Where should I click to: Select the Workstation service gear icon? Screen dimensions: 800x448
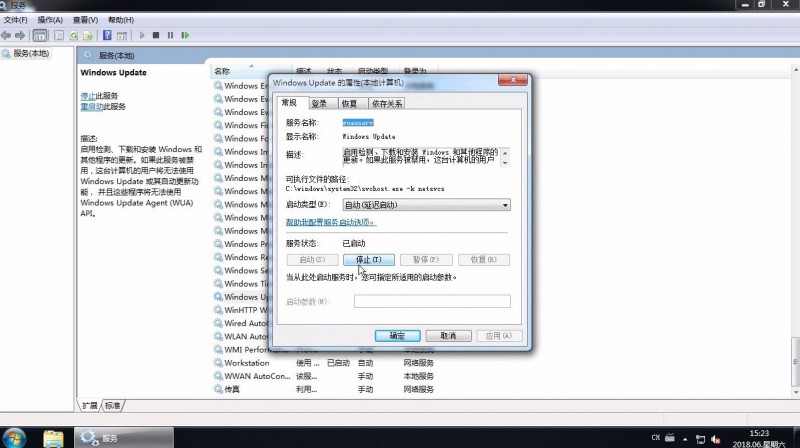tap(218, 363)
